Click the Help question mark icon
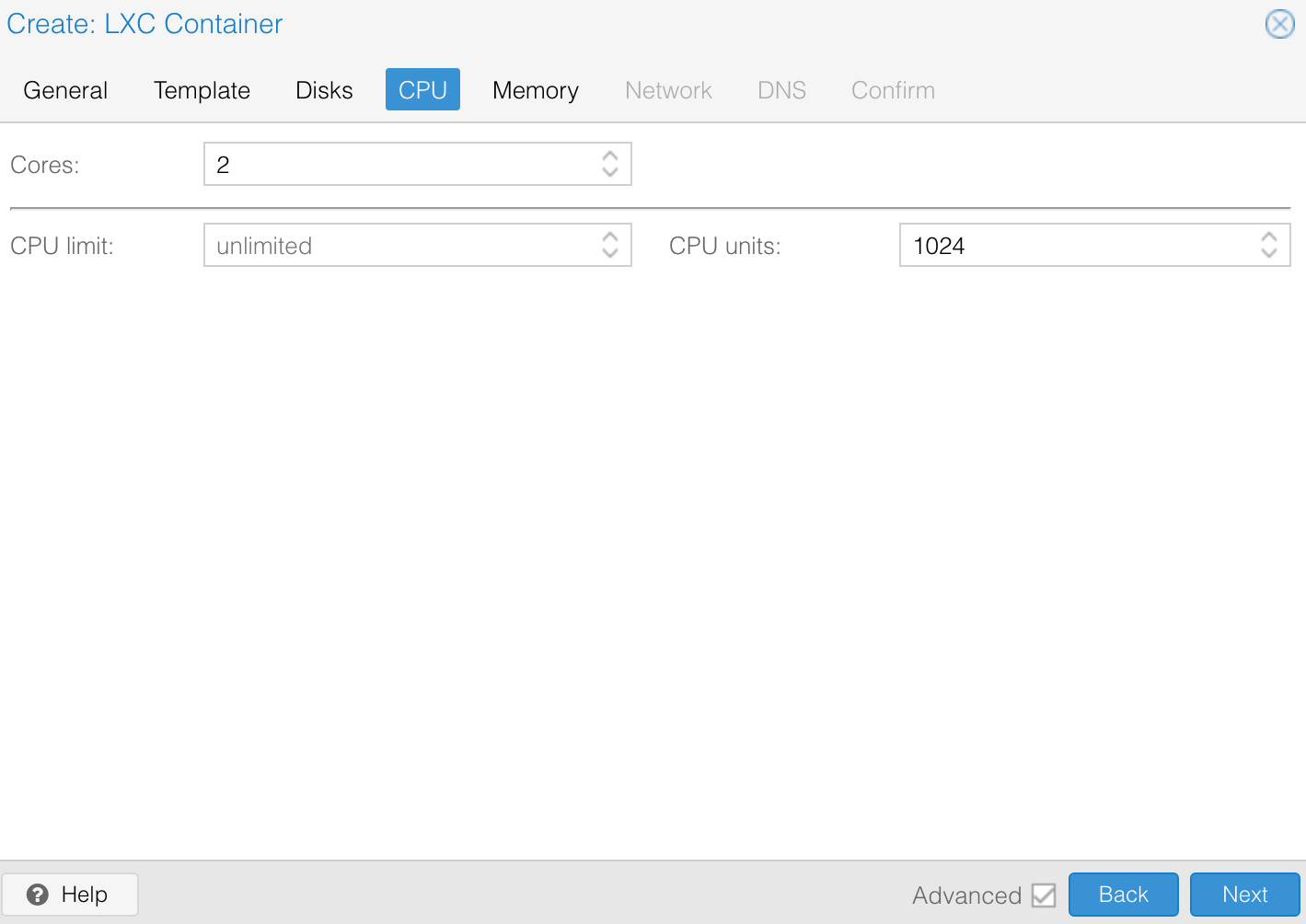1306x924 pixels. (x=37, y=894)
